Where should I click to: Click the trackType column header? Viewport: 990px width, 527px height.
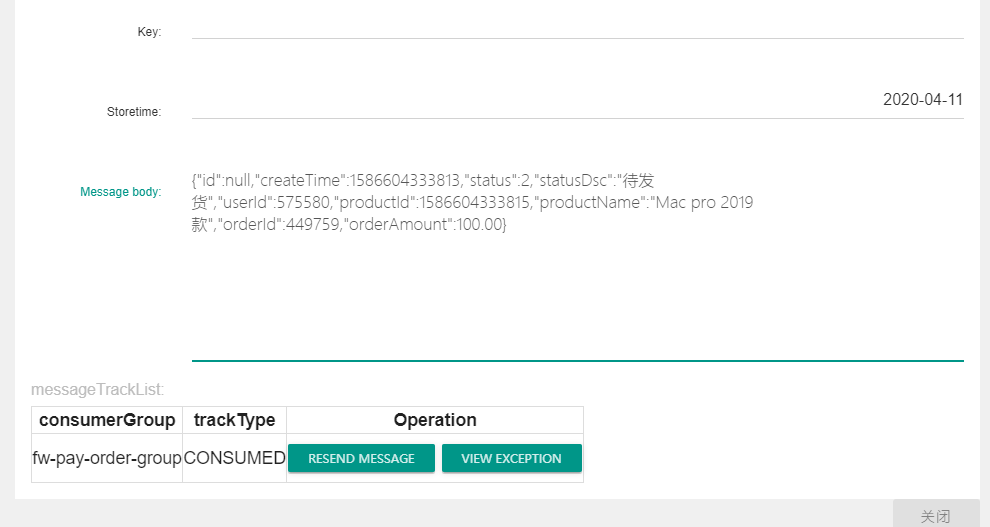pyautogui.click(x=234, y=420)
